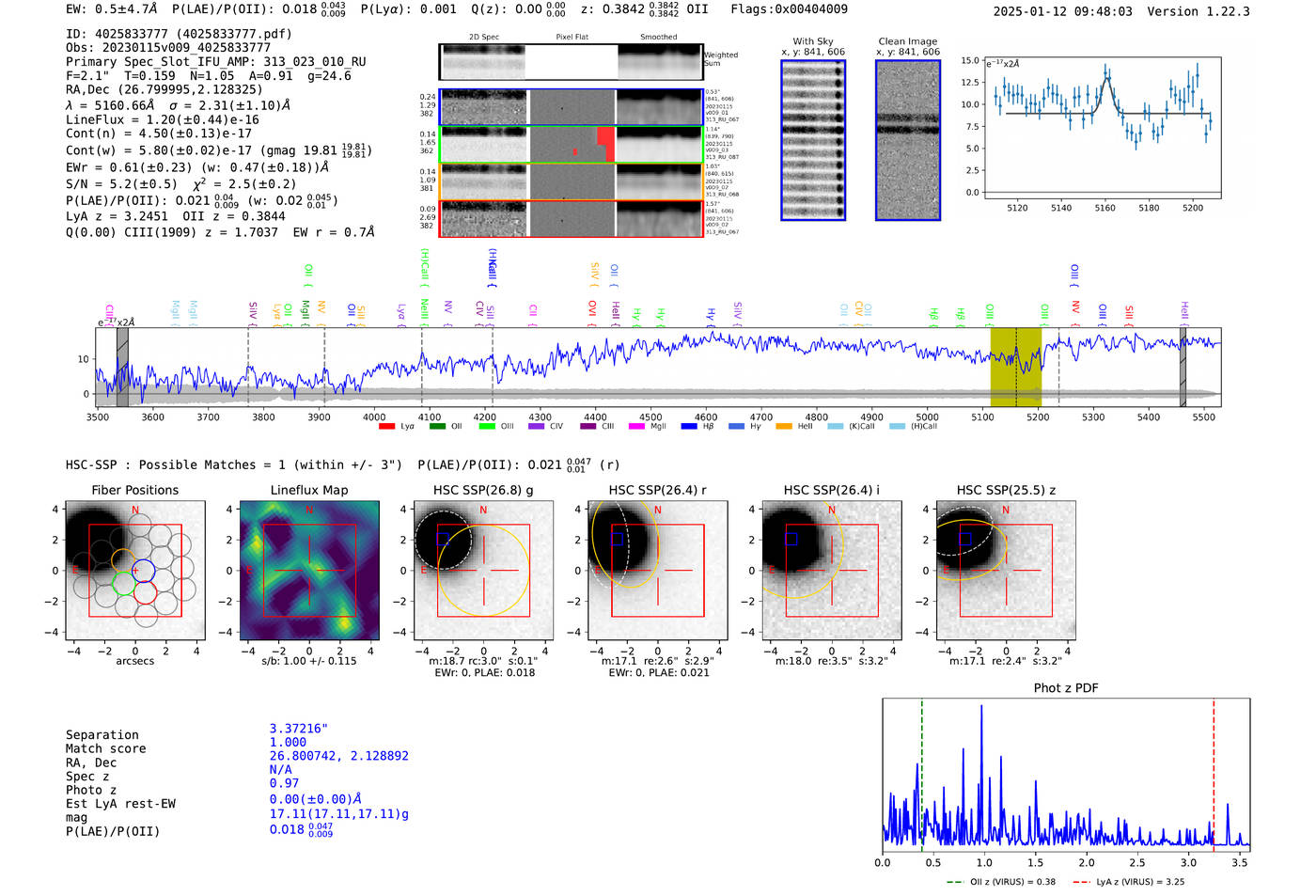The image size is (1316, 896).
Task: Click the Lyα red legend swatch
Action: click(386, 427)
